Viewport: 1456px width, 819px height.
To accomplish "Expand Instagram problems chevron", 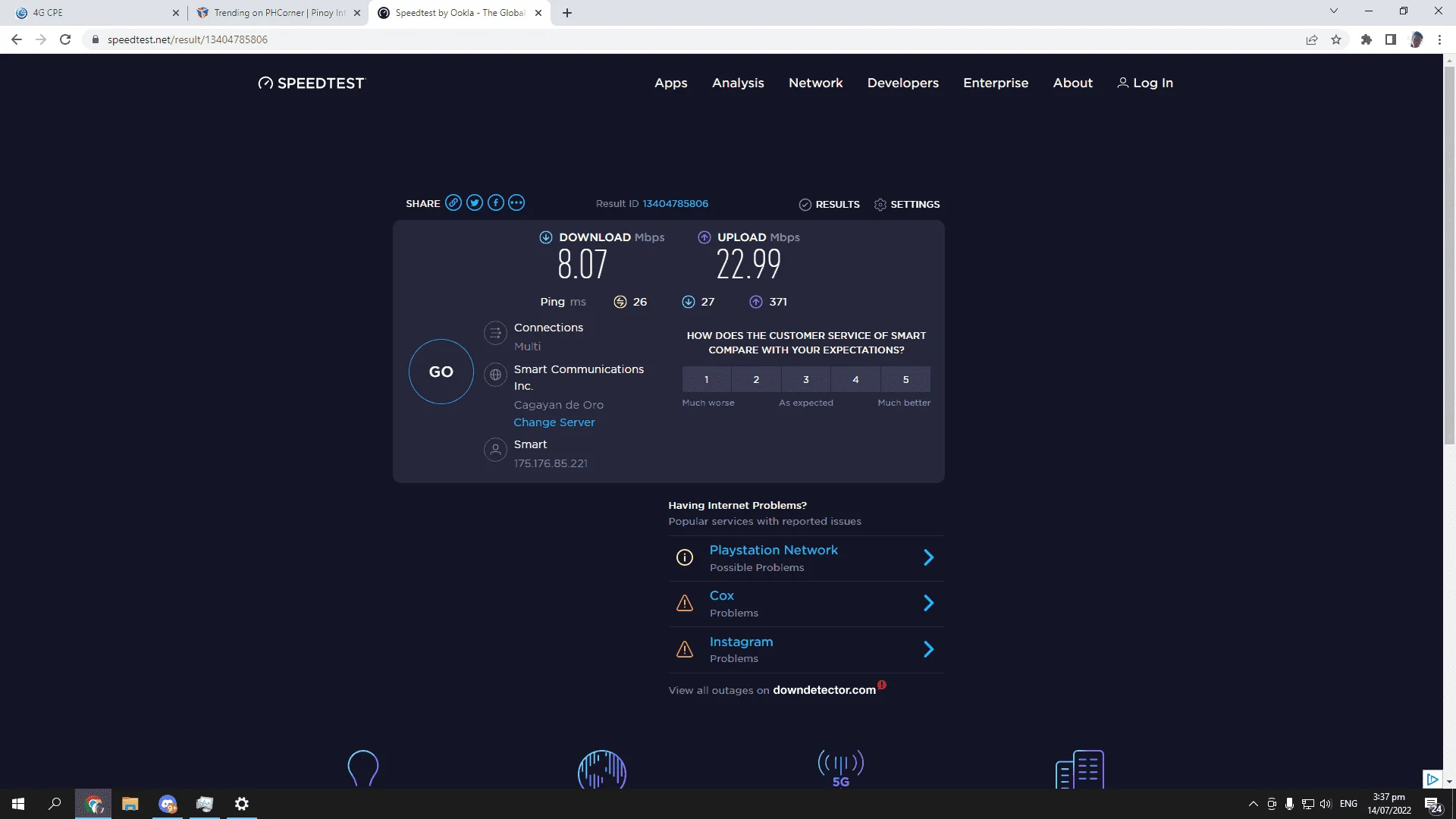I will coord(929,650).
